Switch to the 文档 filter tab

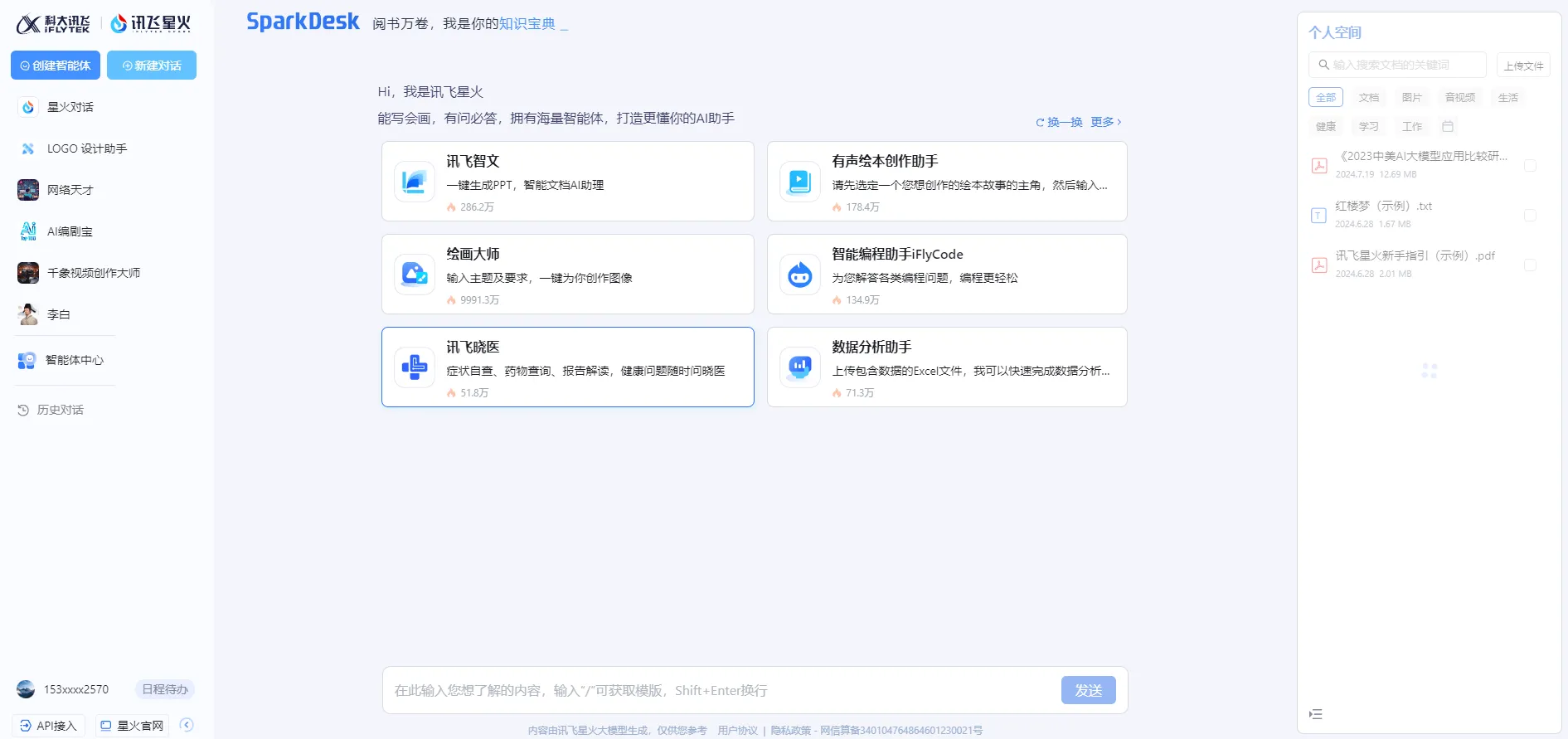[1368, 98]
